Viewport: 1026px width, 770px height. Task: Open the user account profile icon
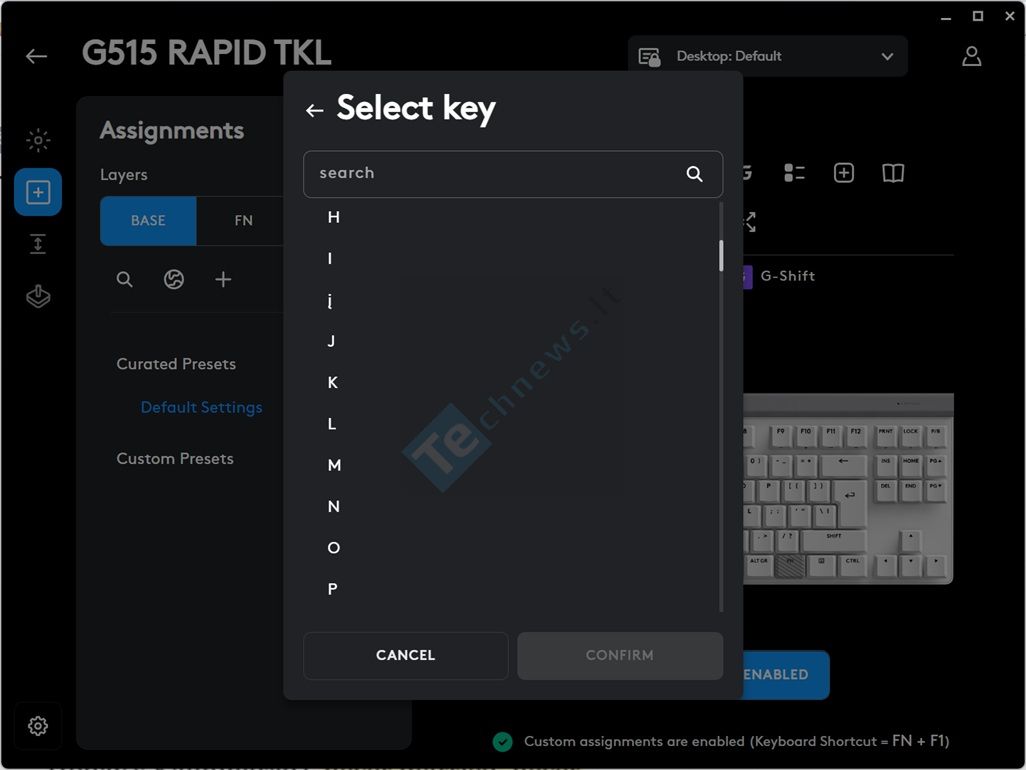click(x=971, y=57)
